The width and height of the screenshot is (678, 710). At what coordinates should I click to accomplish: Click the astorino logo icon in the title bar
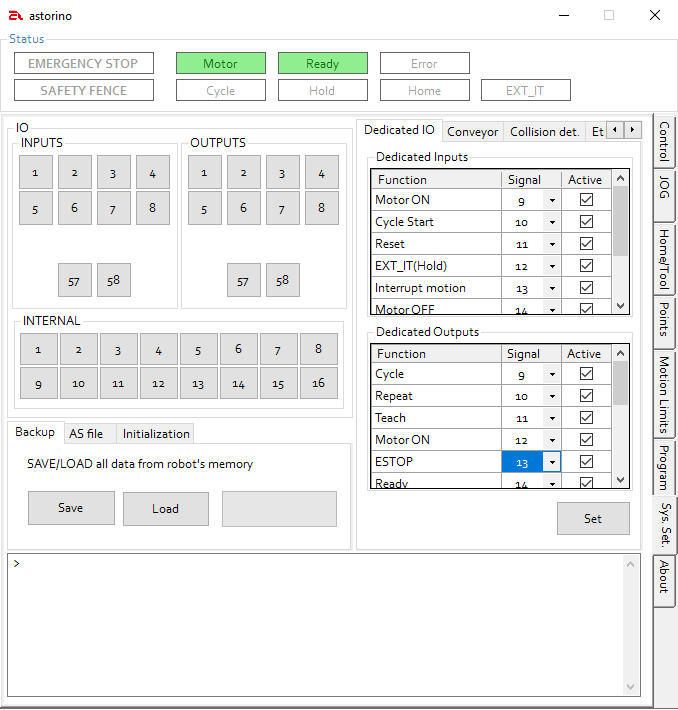pos(15,16)
